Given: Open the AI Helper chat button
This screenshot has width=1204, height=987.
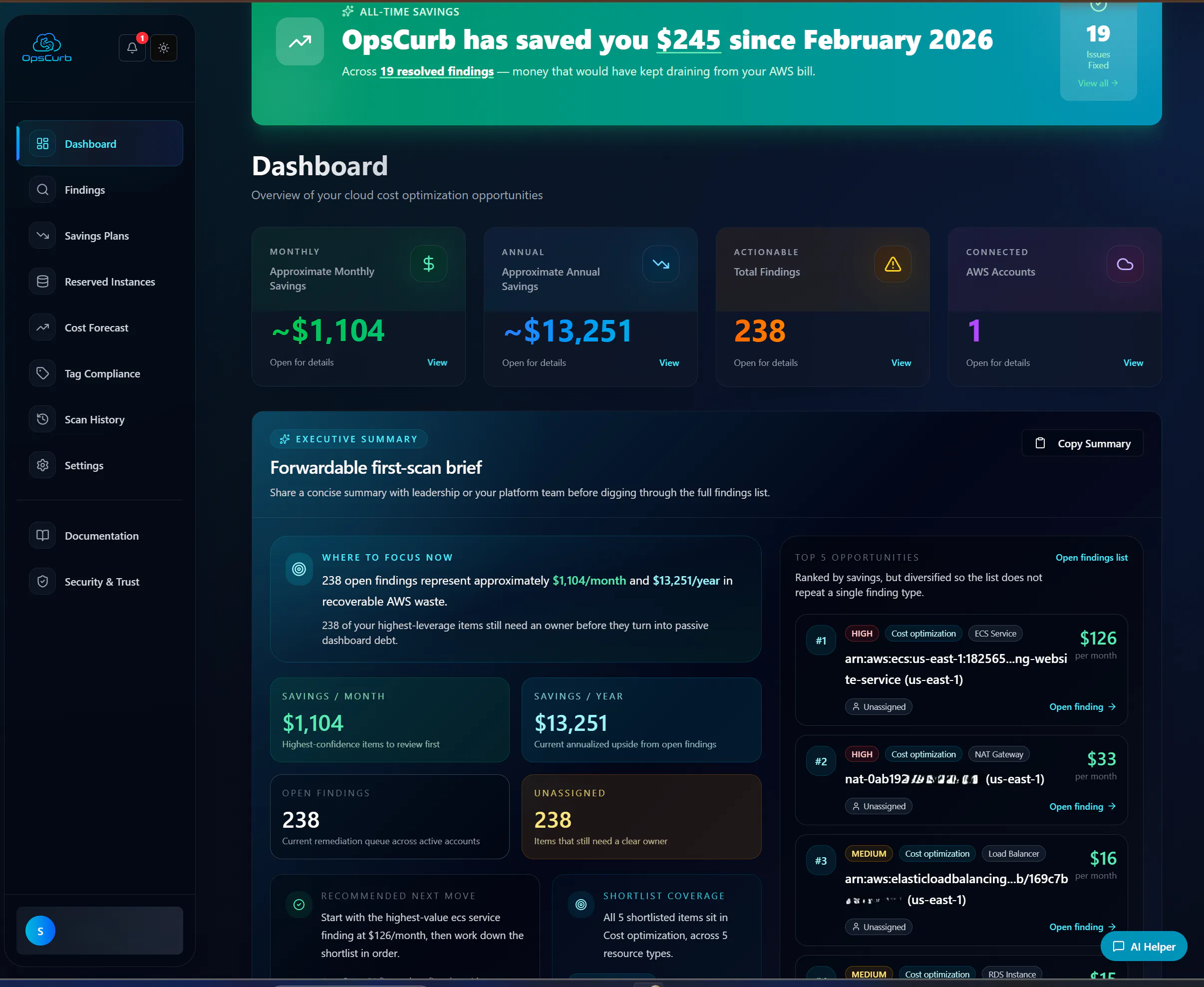Looking at the screenshot, I should tap(1144, 946).
